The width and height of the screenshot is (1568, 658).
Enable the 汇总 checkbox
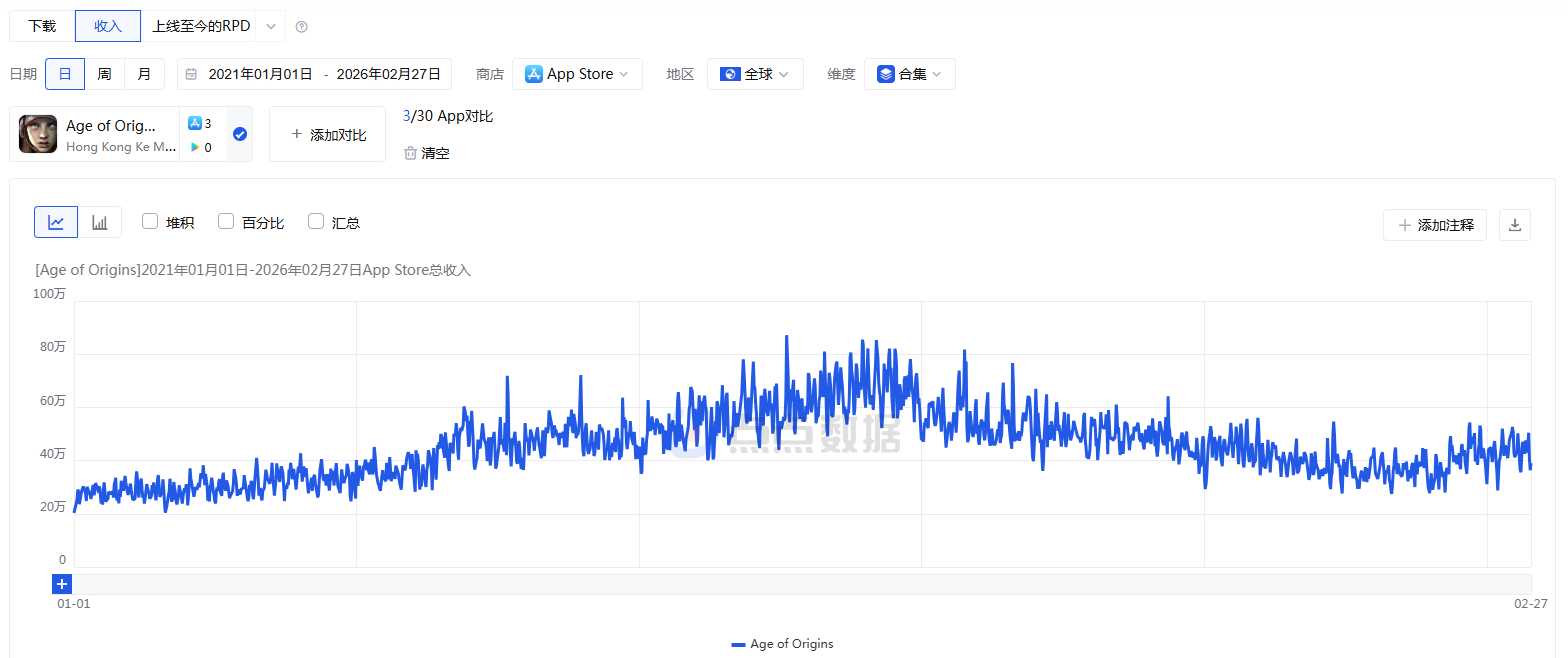316,221
